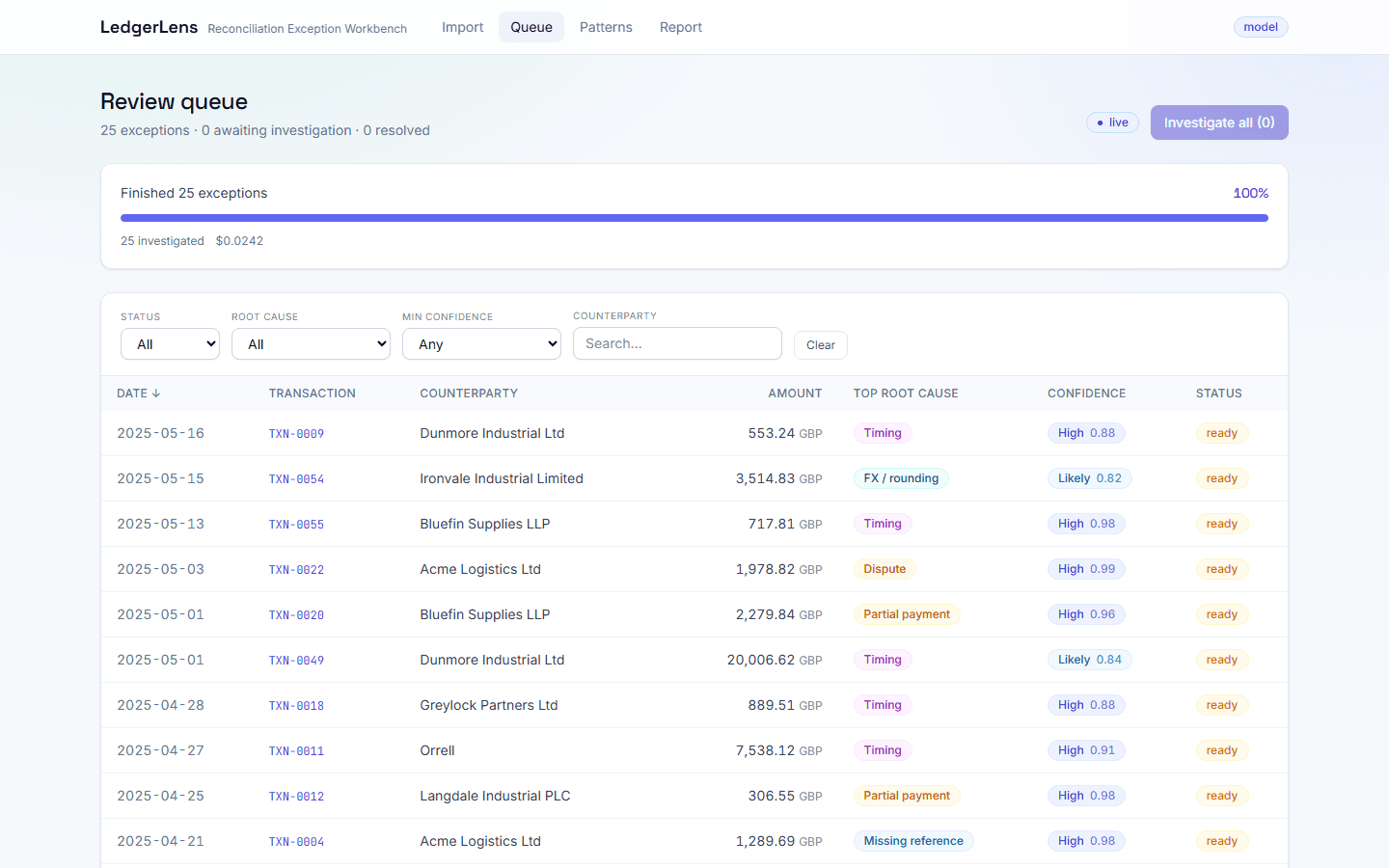Open the Import tab

pyautogui.click(x=462, y=27)
